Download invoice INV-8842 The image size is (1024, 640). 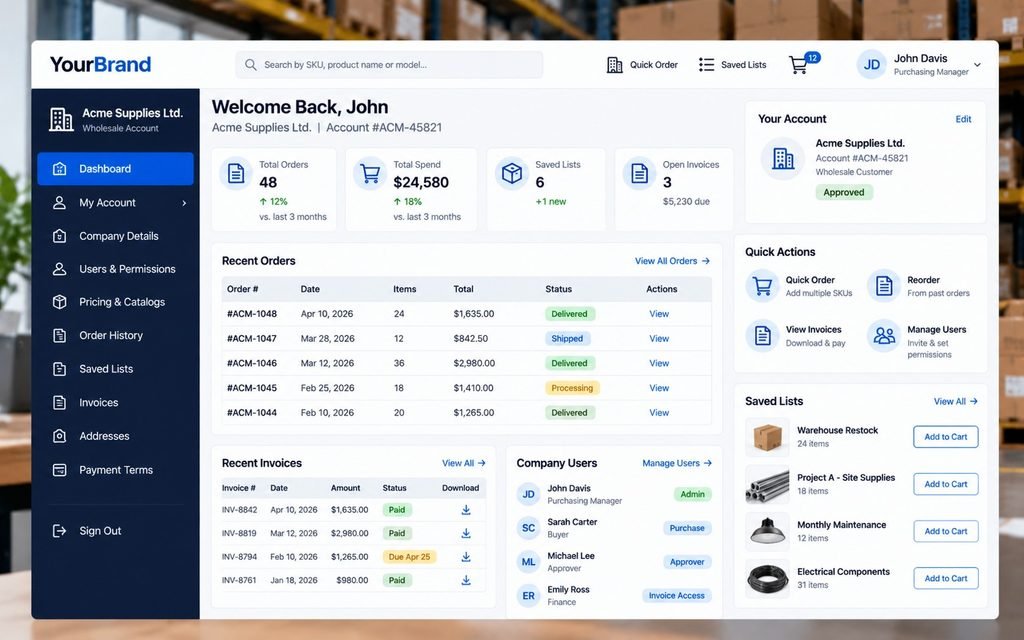466,509
